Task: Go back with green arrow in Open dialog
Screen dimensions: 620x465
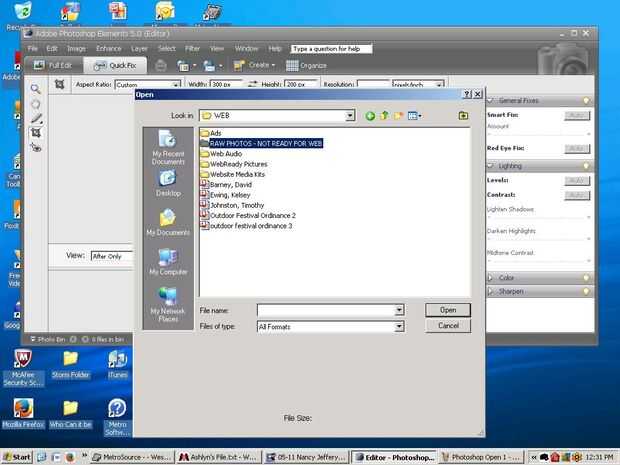Action: tap(370, 116)
